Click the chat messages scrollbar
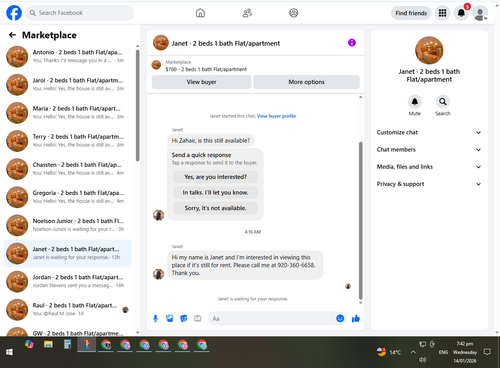This screenshot has height=368, width=500. tap(360, 221)
